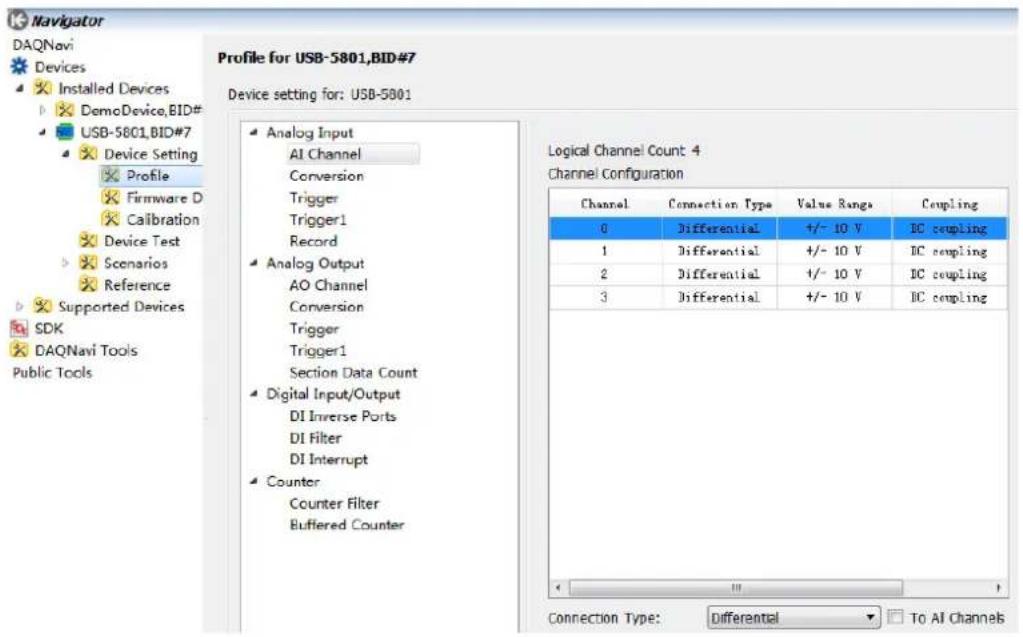Open DI Interrupt item
Viewport: 1023px width, 637px height.
point(328,459)
